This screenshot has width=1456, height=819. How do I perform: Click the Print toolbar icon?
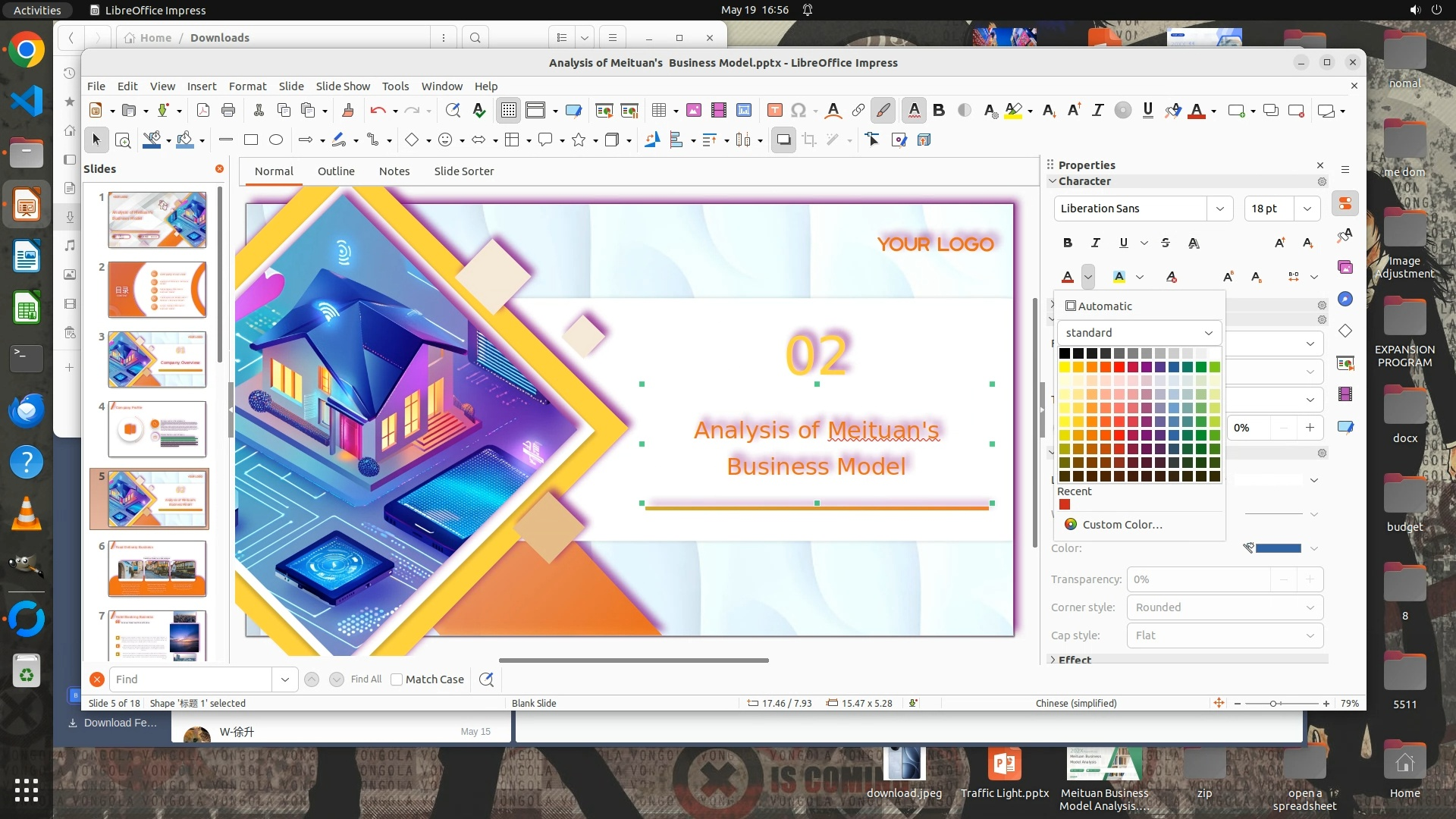(228, 111)
